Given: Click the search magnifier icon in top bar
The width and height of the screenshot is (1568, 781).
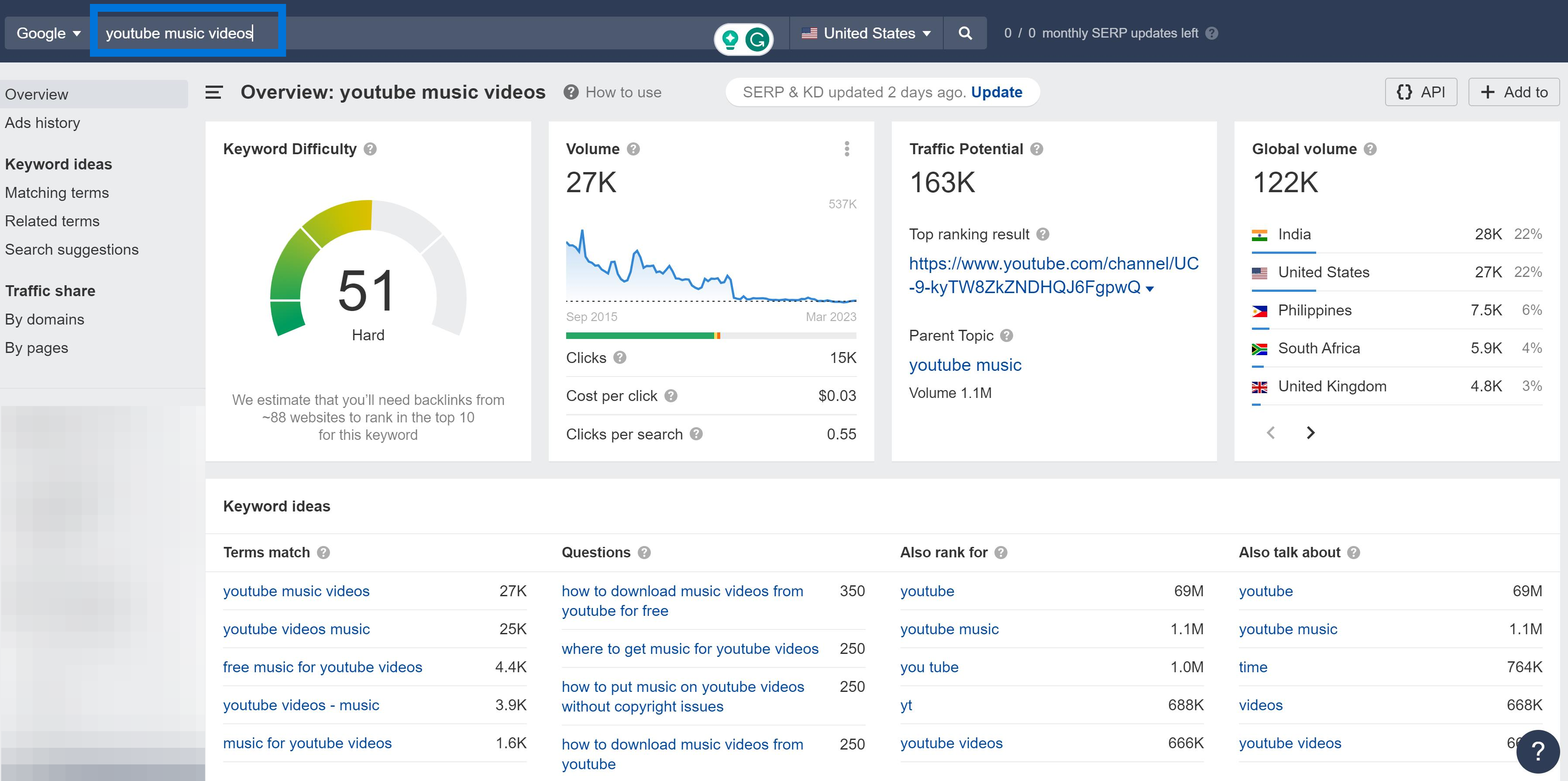Looking at the screenshot, I should pos(966,33).
